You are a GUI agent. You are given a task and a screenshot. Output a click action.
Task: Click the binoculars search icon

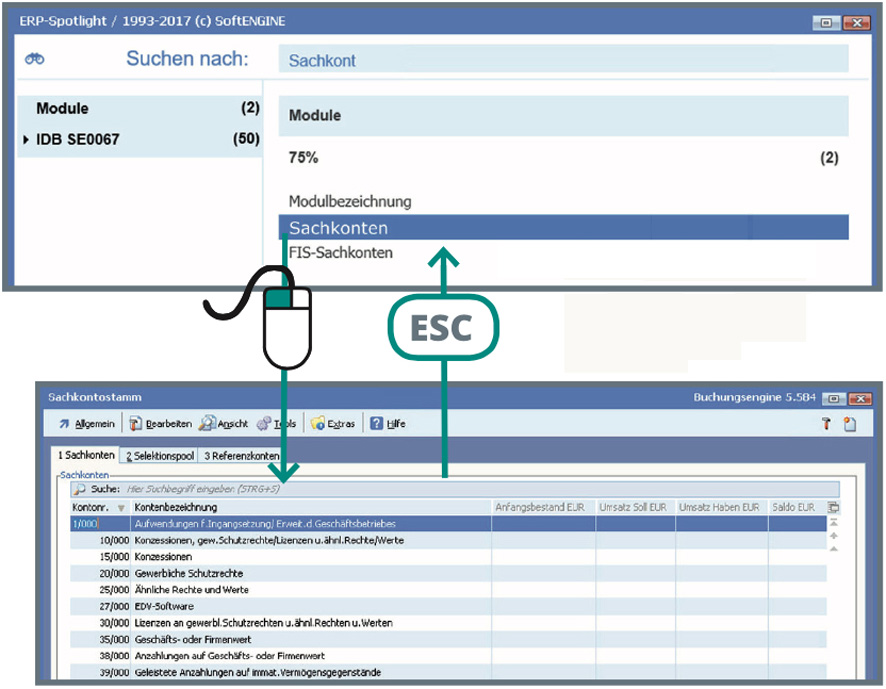35,59
